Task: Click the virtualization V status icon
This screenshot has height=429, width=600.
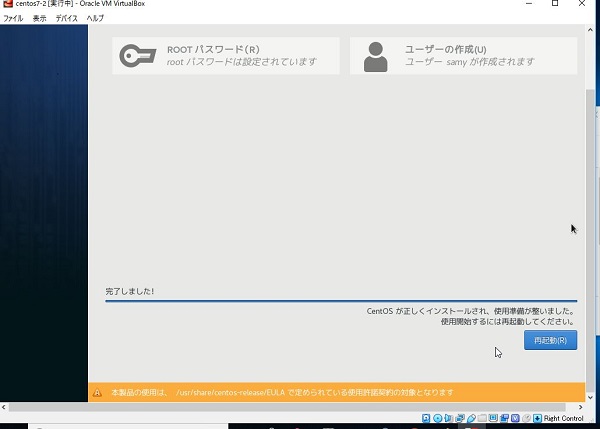Action: 515,418
